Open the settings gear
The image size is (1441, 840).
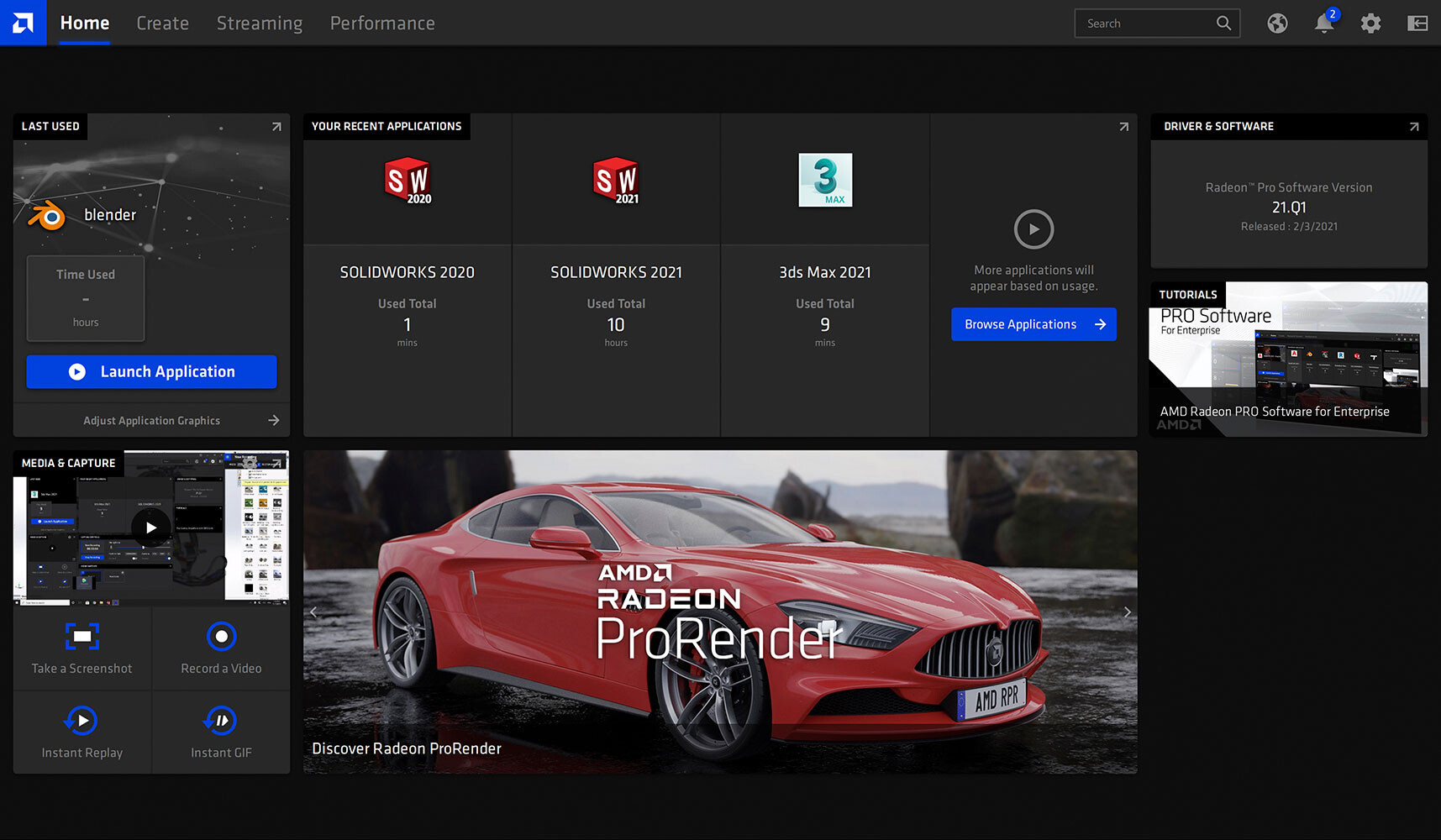pyautogui.click(x=1370, y=24)
